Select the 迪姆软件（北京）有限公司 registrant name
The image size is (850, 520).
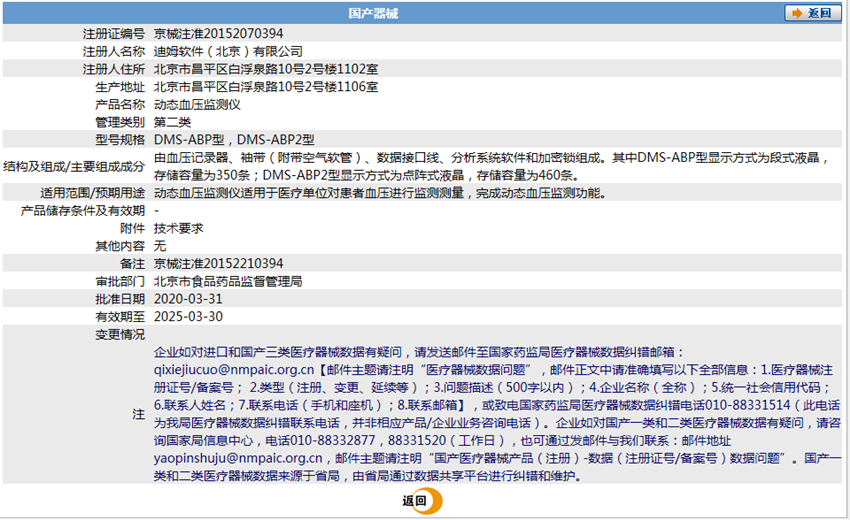(228, 52)
